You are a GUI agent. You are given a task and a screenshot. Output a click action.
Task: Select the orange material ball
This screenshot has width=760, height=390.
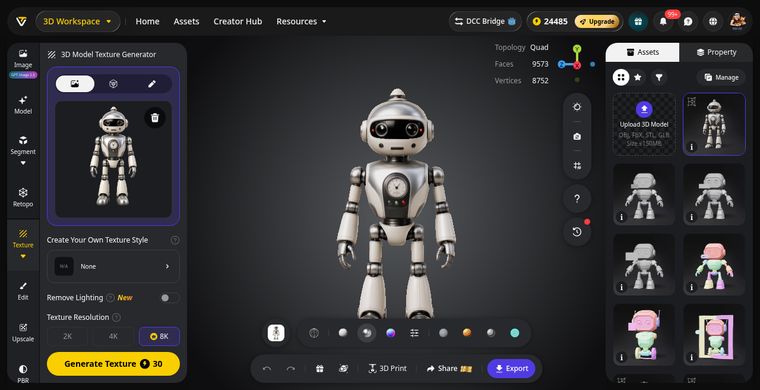point(467,333)
